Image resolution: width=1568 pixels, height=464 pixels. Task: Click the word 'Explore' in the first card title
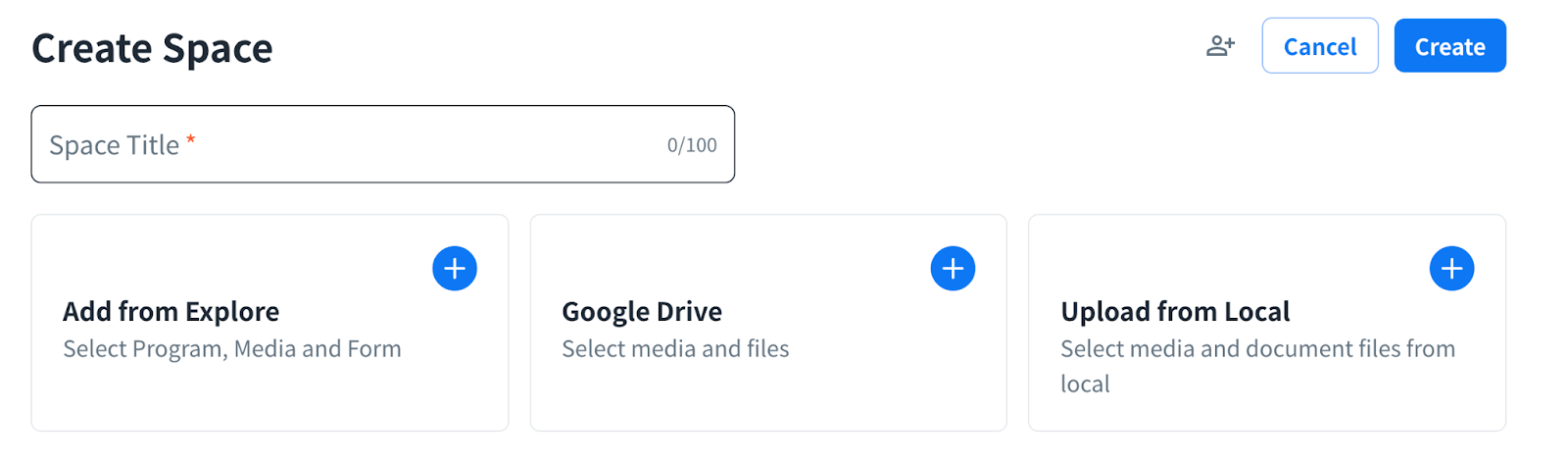coord(232,312)
